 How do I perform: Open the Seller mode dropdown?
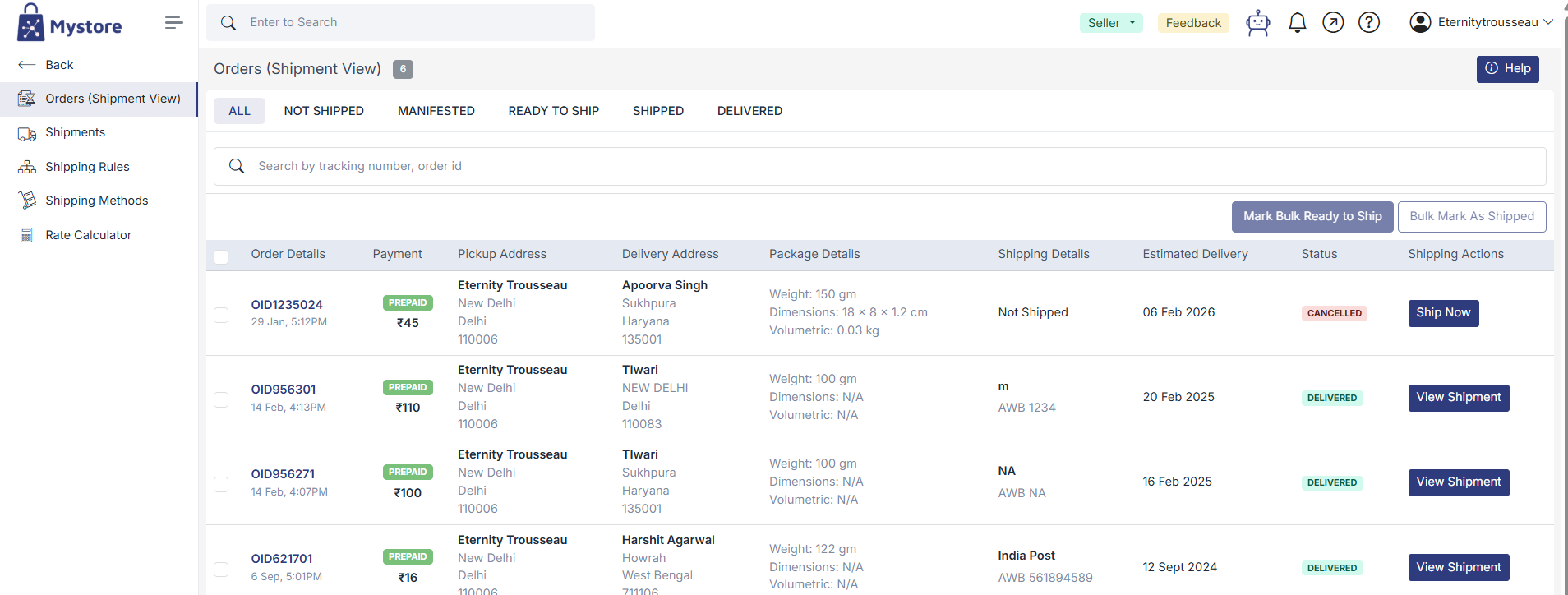[1110, 23]
